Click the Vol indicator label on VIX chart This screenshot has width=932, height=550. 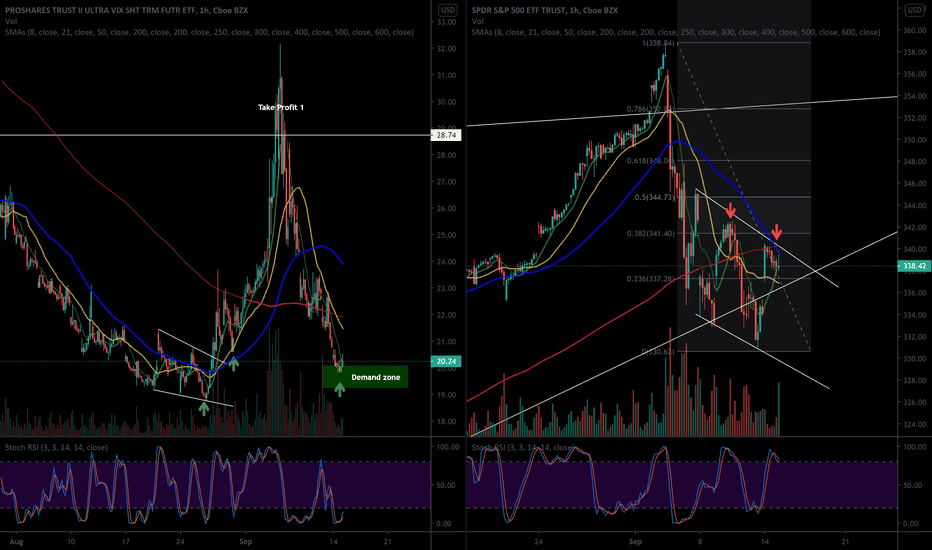coord(11,21)
